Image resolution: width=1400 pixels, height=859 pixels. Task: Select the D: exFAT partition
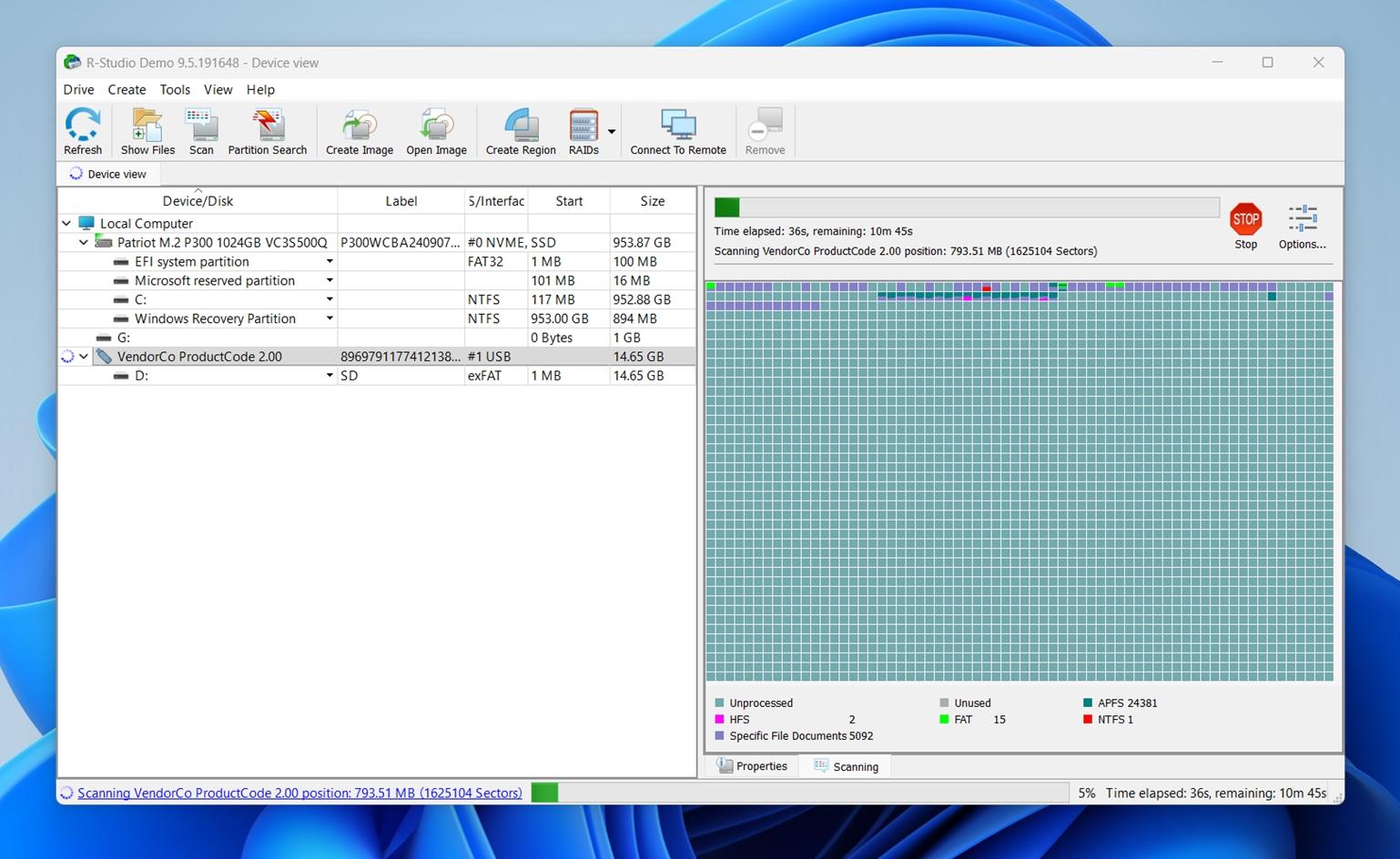click(x=218, y=375)
